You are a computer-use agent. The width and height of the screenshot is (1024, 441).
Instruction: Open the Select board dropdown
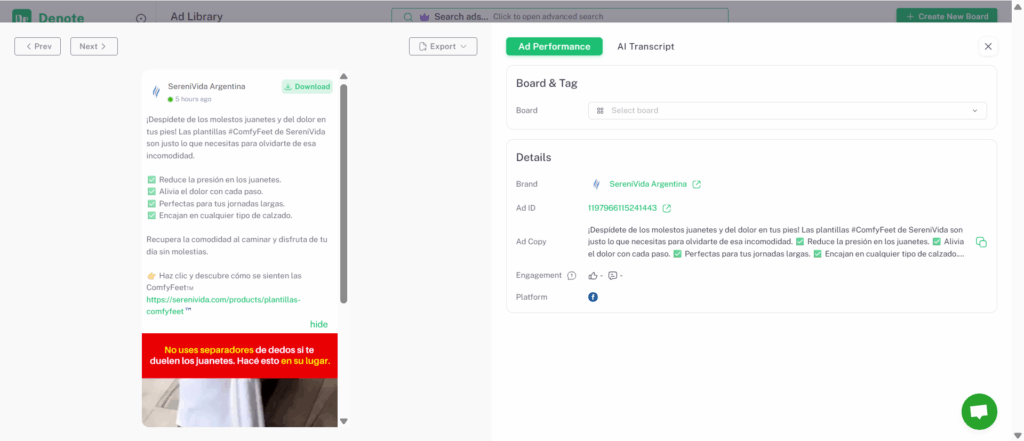click(787, 111)
